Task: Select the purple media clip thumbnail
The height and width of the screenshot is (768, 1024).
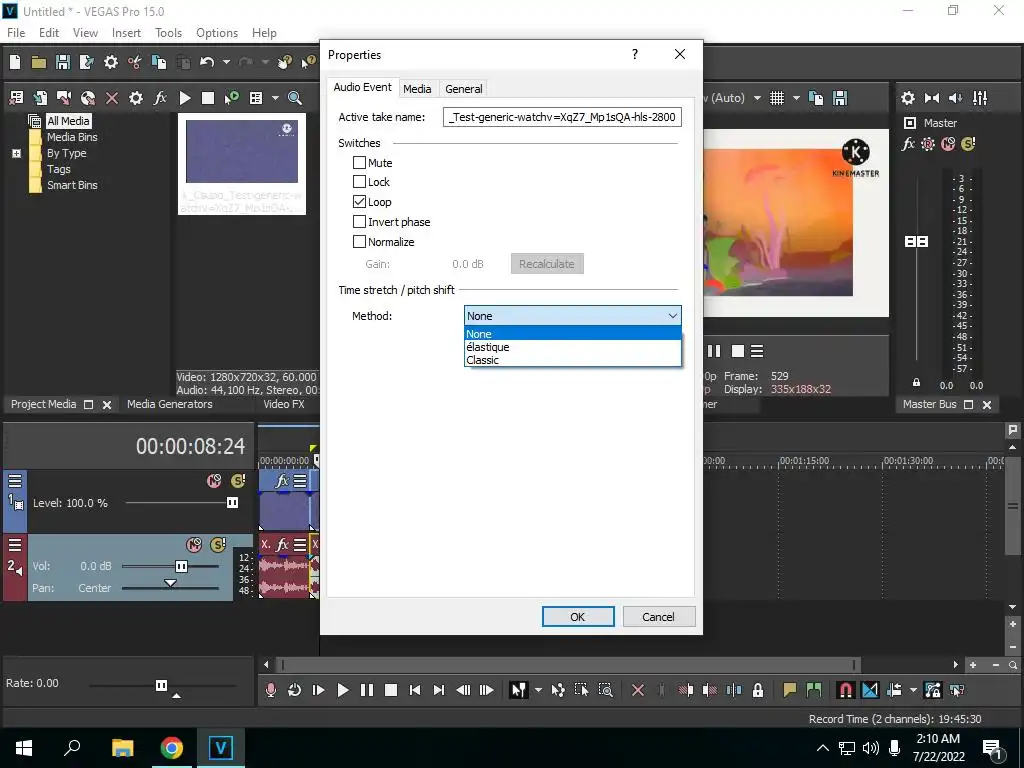Action: coord(242,152)
